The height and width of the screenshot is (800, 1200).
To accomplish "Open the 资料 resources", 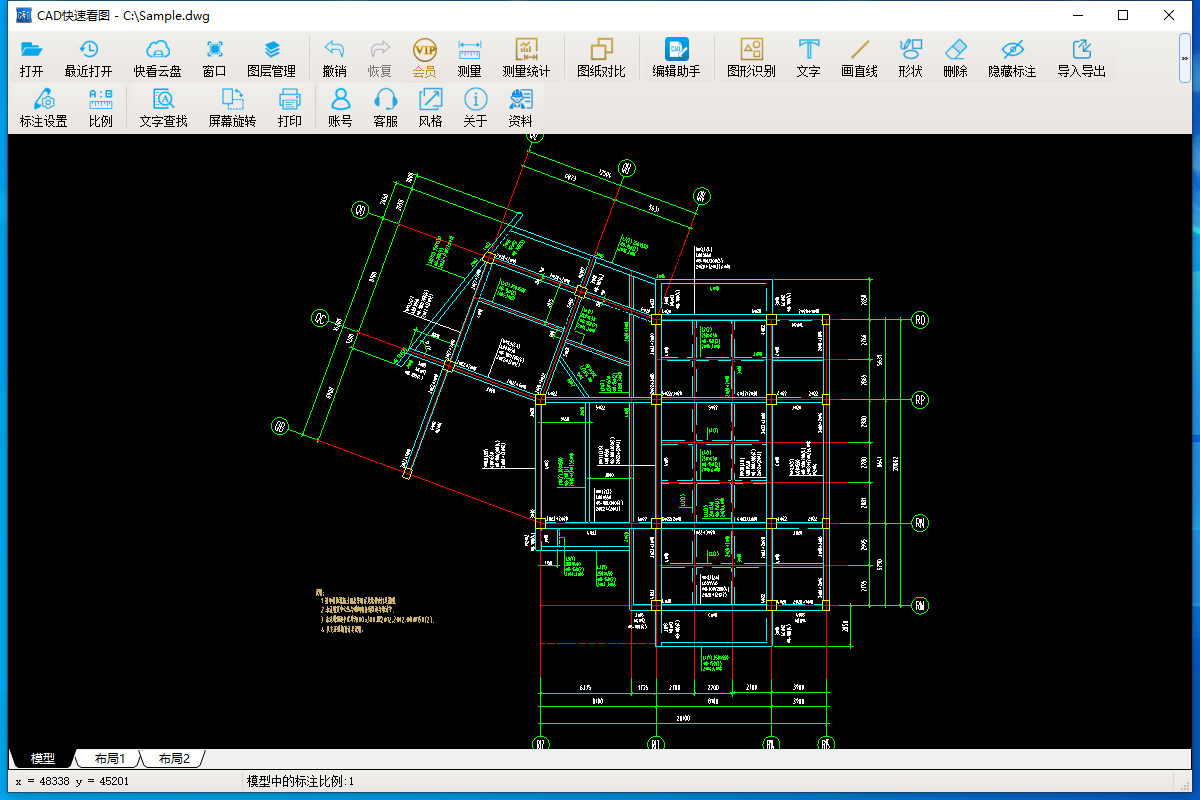I will (x=521, y=108).
